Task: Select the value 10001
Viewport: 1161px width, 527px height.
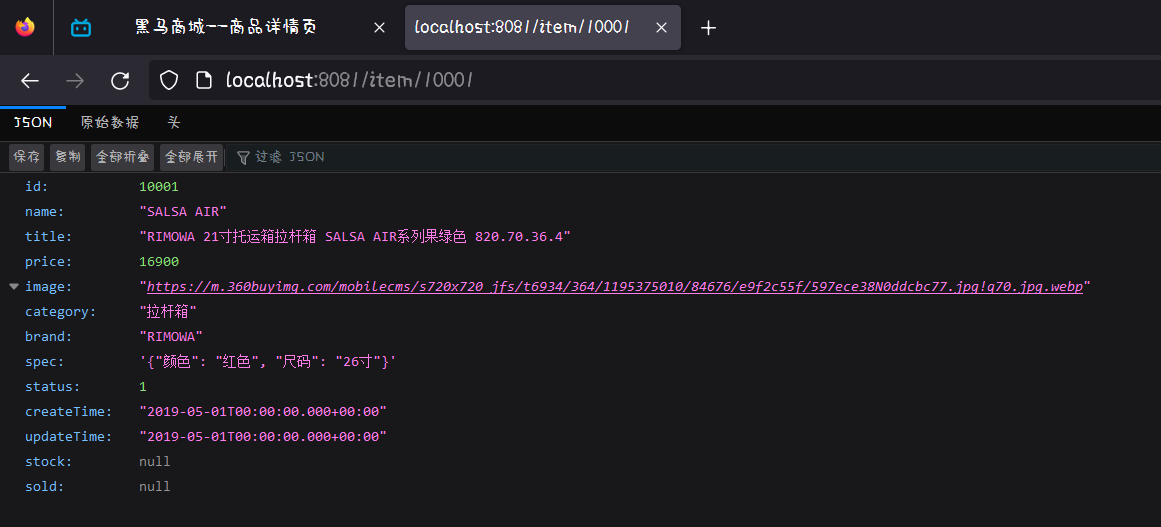Action: pos(158,187)
